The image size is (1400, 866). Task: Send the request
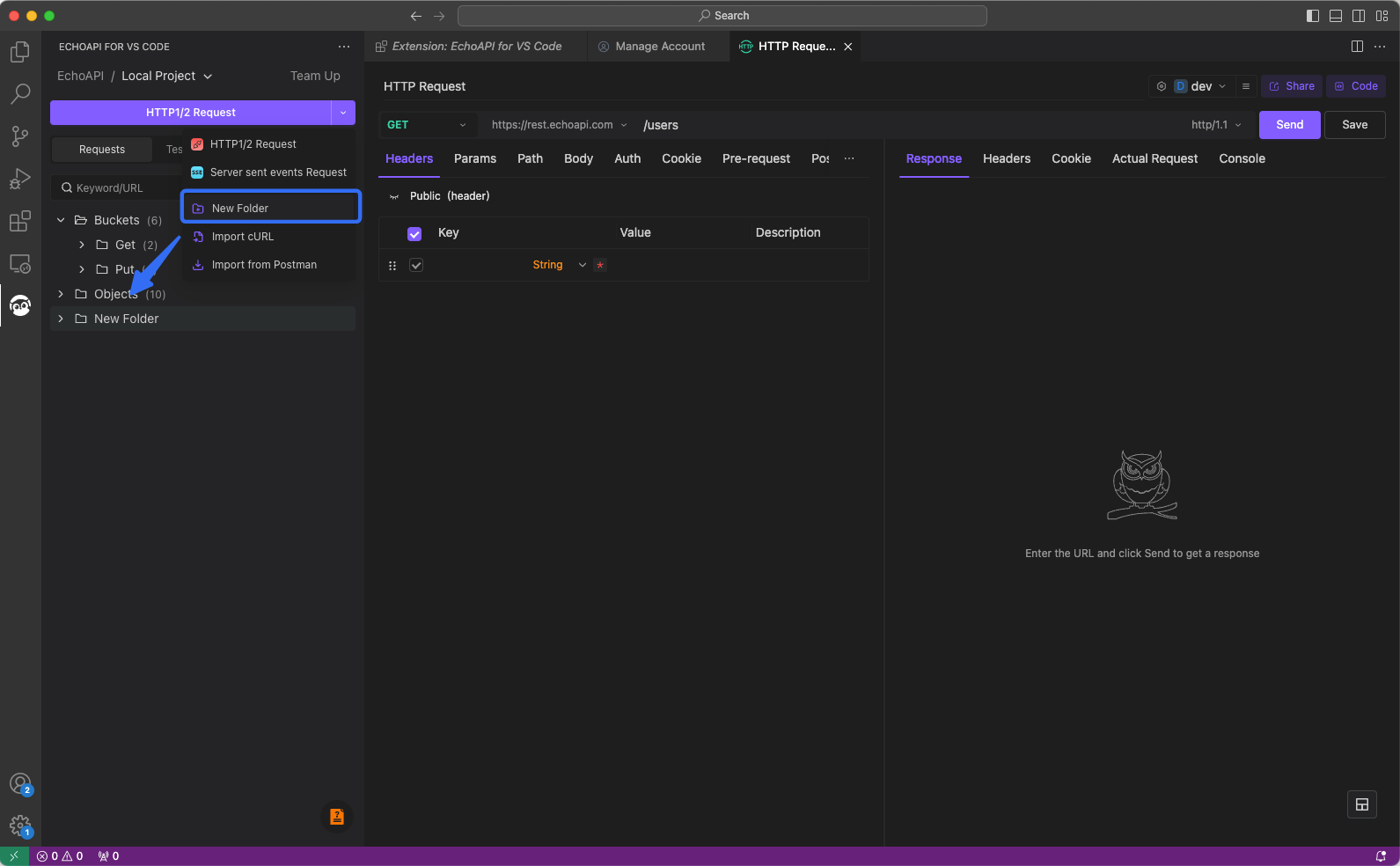(1289, 125)
